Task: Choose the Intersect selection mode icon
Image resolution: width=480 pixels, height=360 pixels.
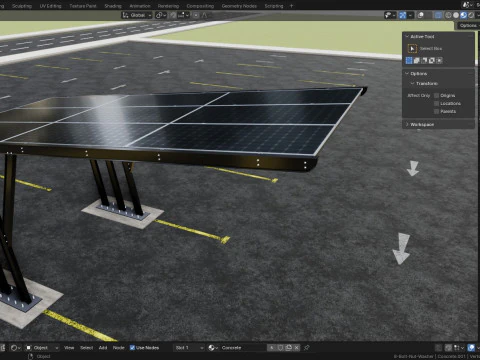Action: pos(439,60)
